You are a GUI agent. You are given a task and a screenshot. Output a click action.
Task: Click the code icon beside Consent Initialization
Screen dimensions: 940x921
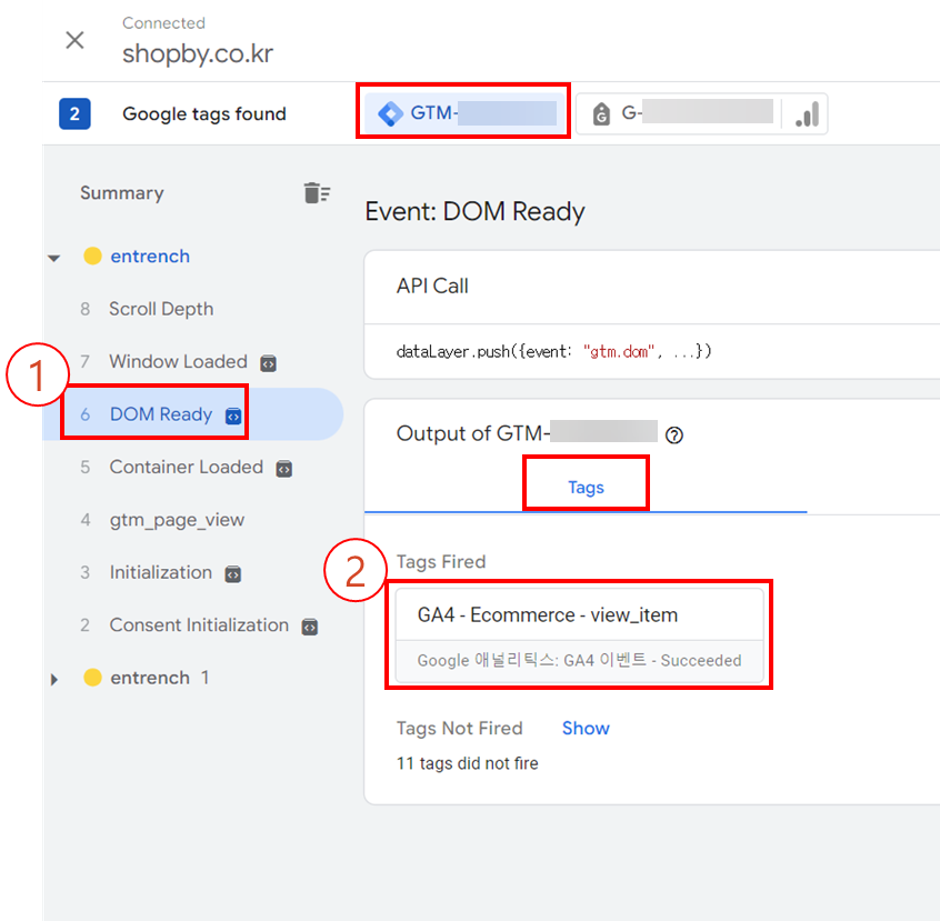coord(309,627)
